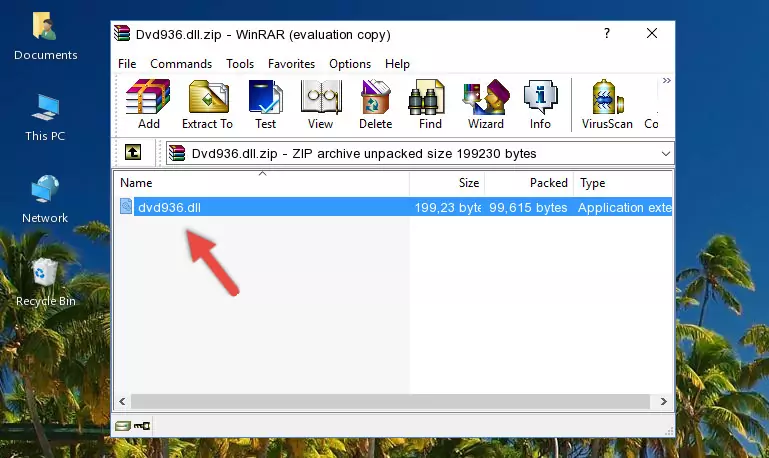Sort by the Packed column header
Viewport: 769px width, 458px height.
tap(529, 183)
